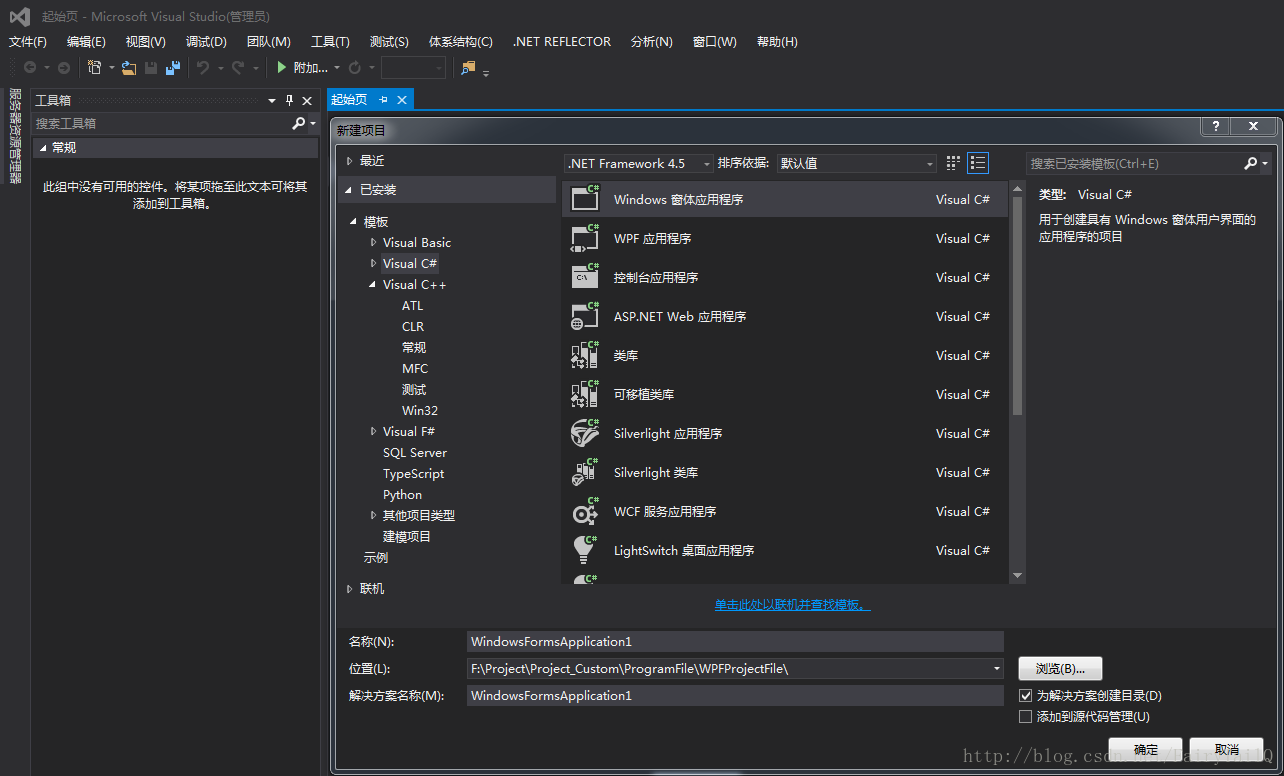
Task: Click the Open File toolbar icon
Action: (129, 67)
